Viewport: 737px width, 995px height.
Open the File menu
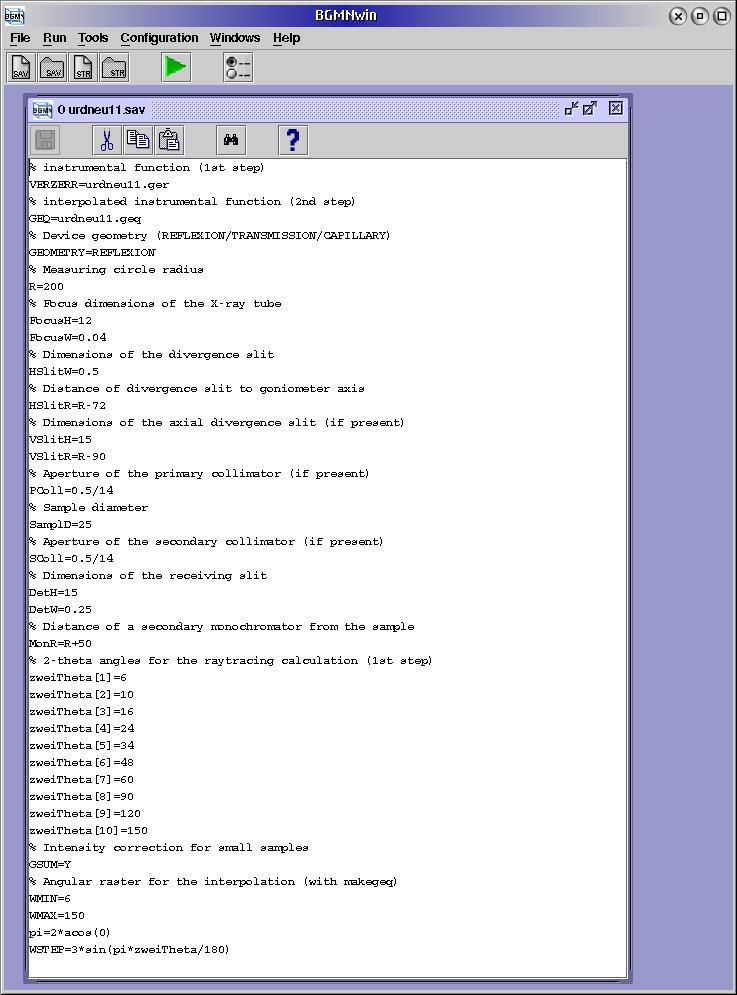(20, 38)
